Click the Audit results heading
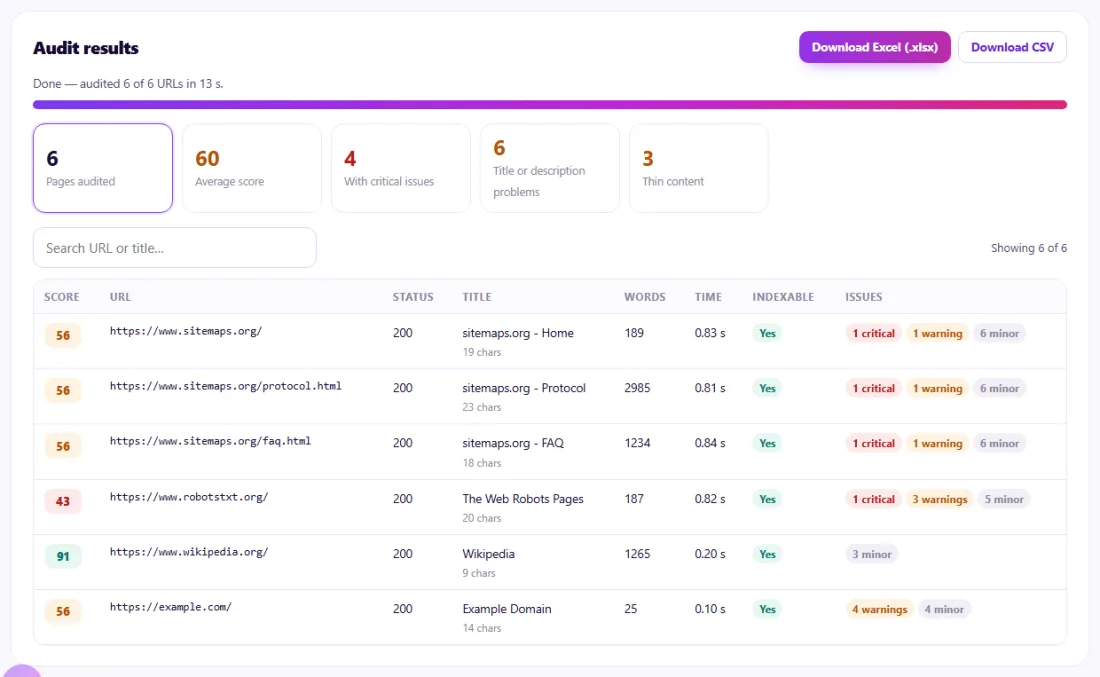1100x677 pixels. click(x=86, y=48)
